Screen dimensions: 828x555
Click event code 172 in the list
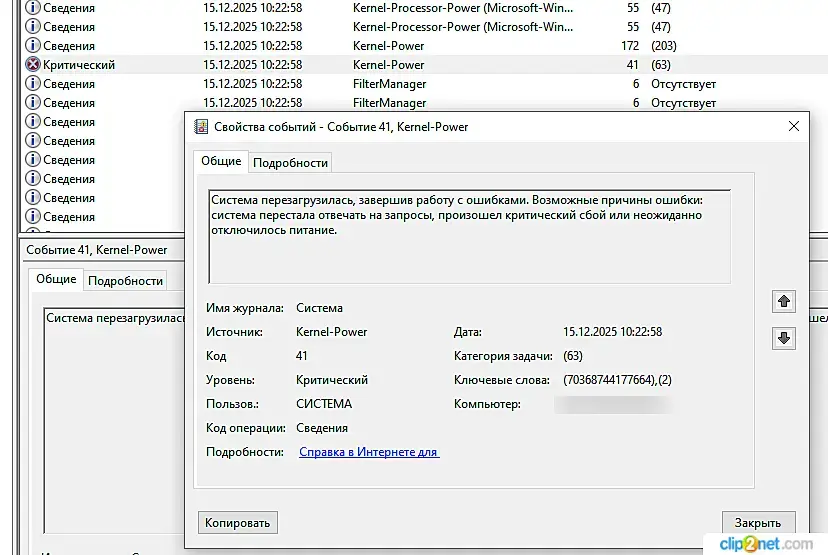(x=629, y=46)
